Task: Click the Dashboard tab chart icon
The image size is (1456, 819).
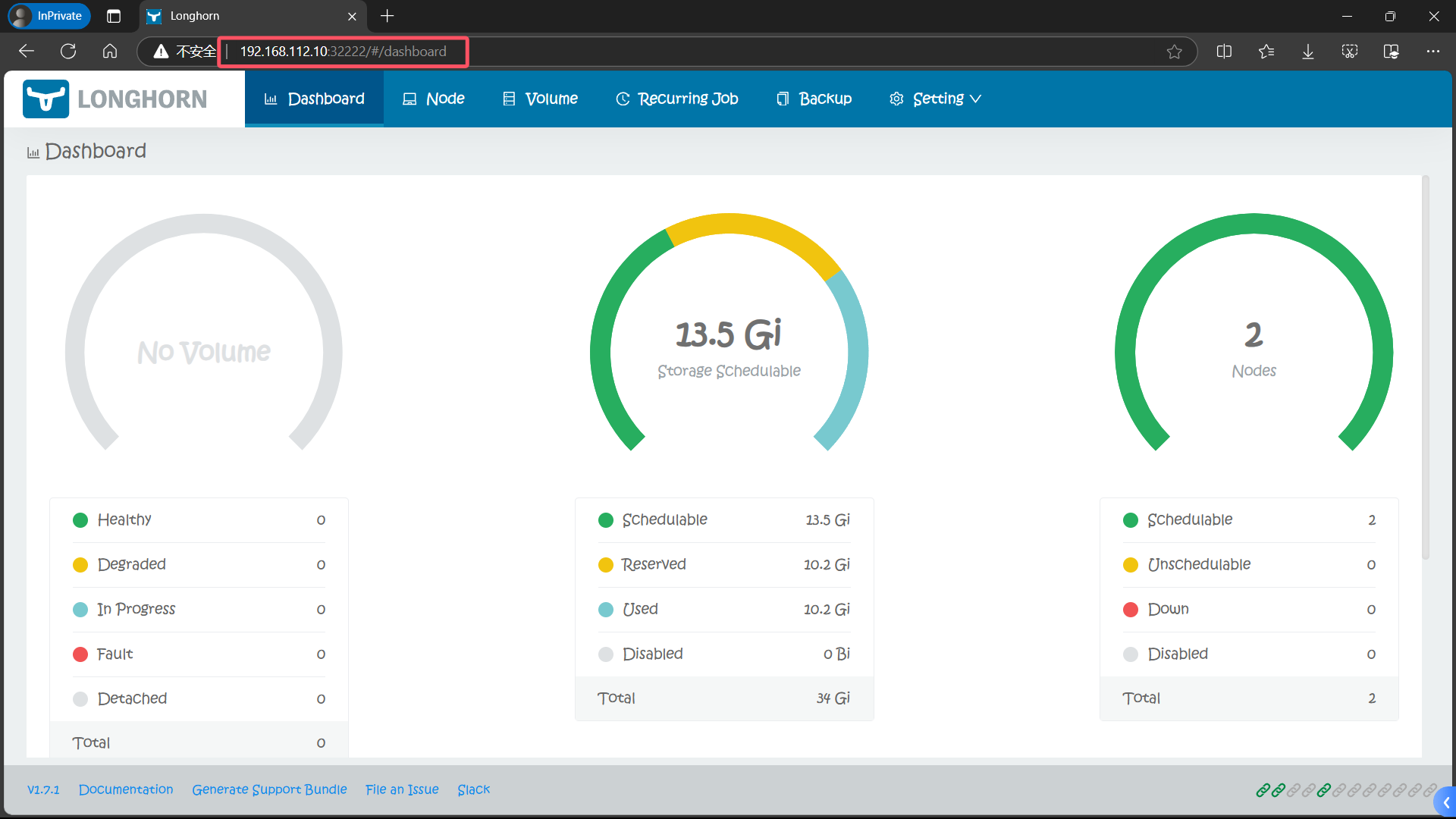Action: (271, 99)
